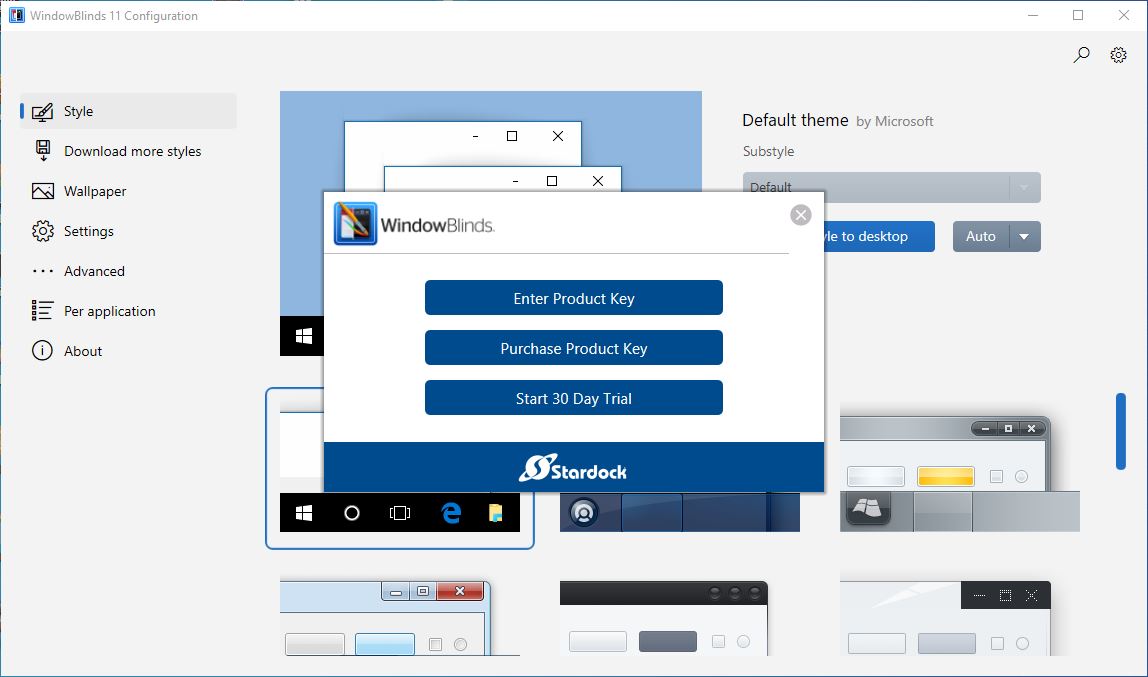Viewport: 1148px width, 677px height.
Task: Open the Substyle dropdown showing Default
Action: (892, 187)
